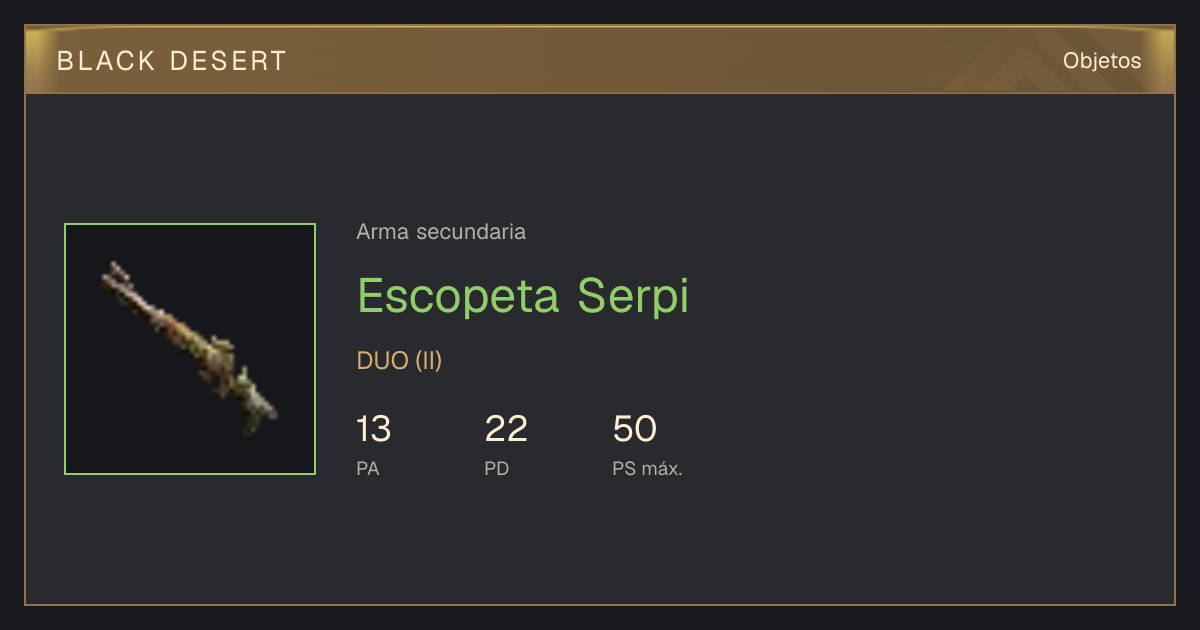Click the PA stat label
Viewport: 1200px width, 630px height.
(368, 468)
